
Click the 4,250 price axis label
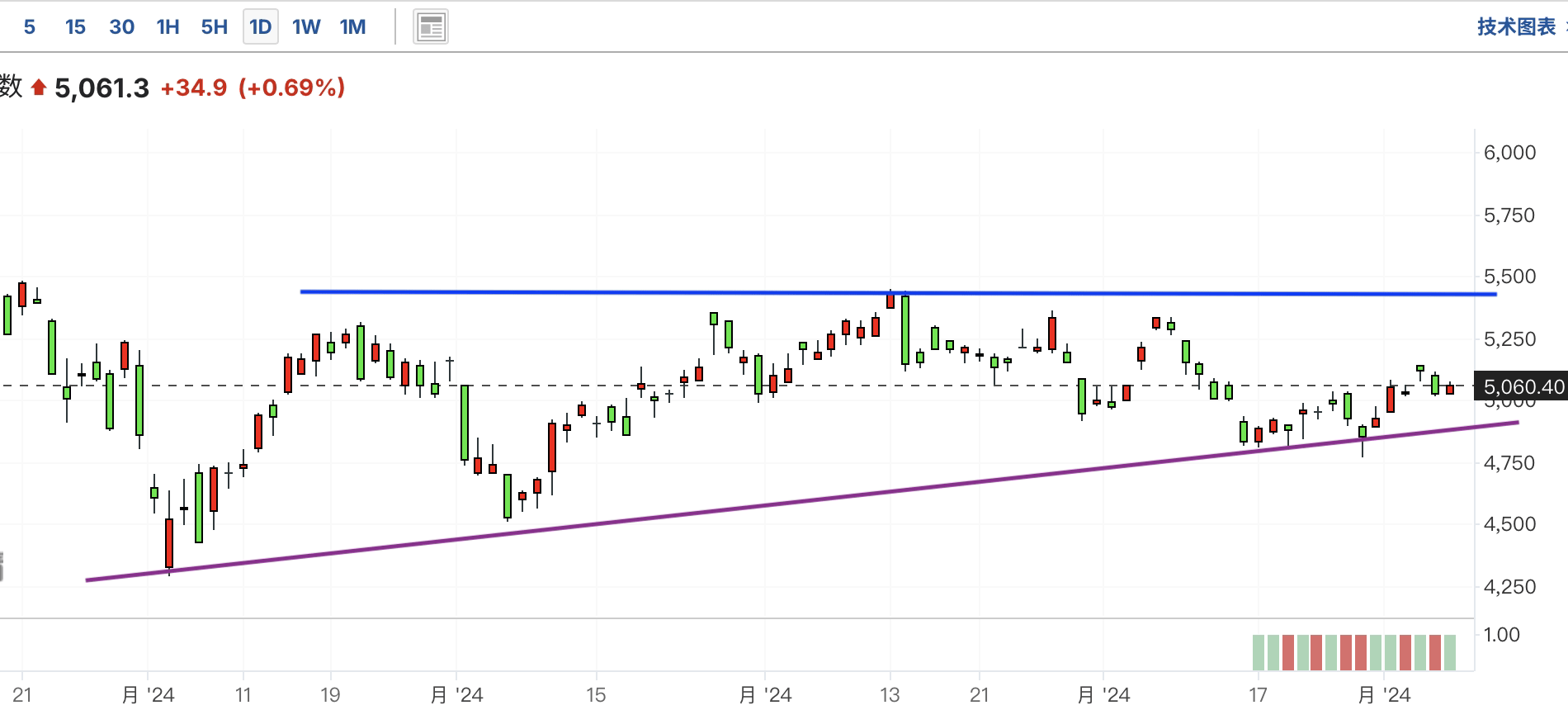click(1509, 587)
